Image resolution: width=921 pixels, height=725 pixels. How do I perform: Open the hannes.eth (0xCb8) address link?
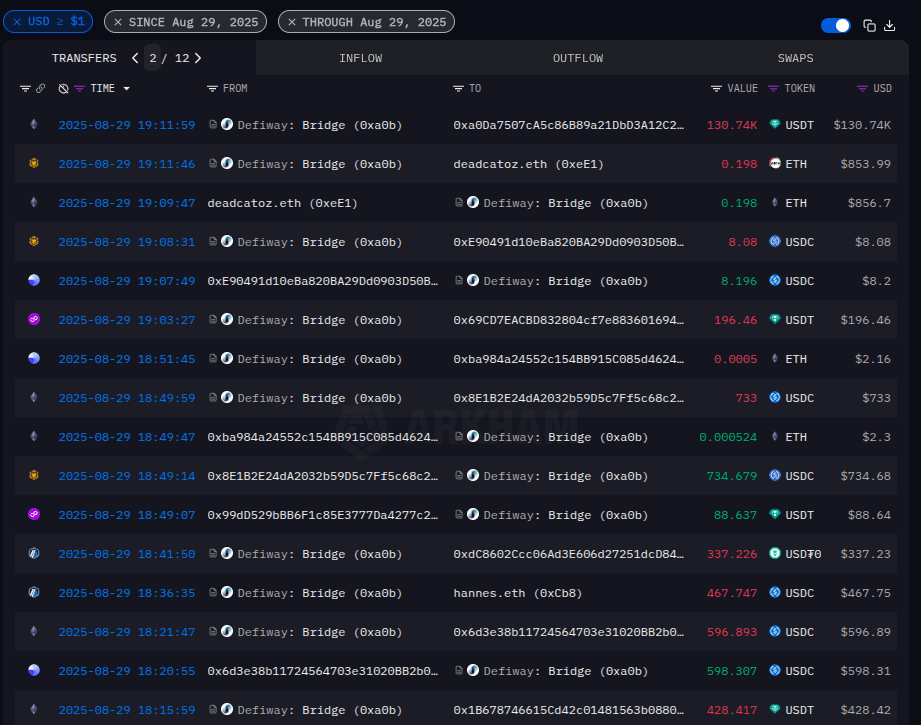click(517, 593)
